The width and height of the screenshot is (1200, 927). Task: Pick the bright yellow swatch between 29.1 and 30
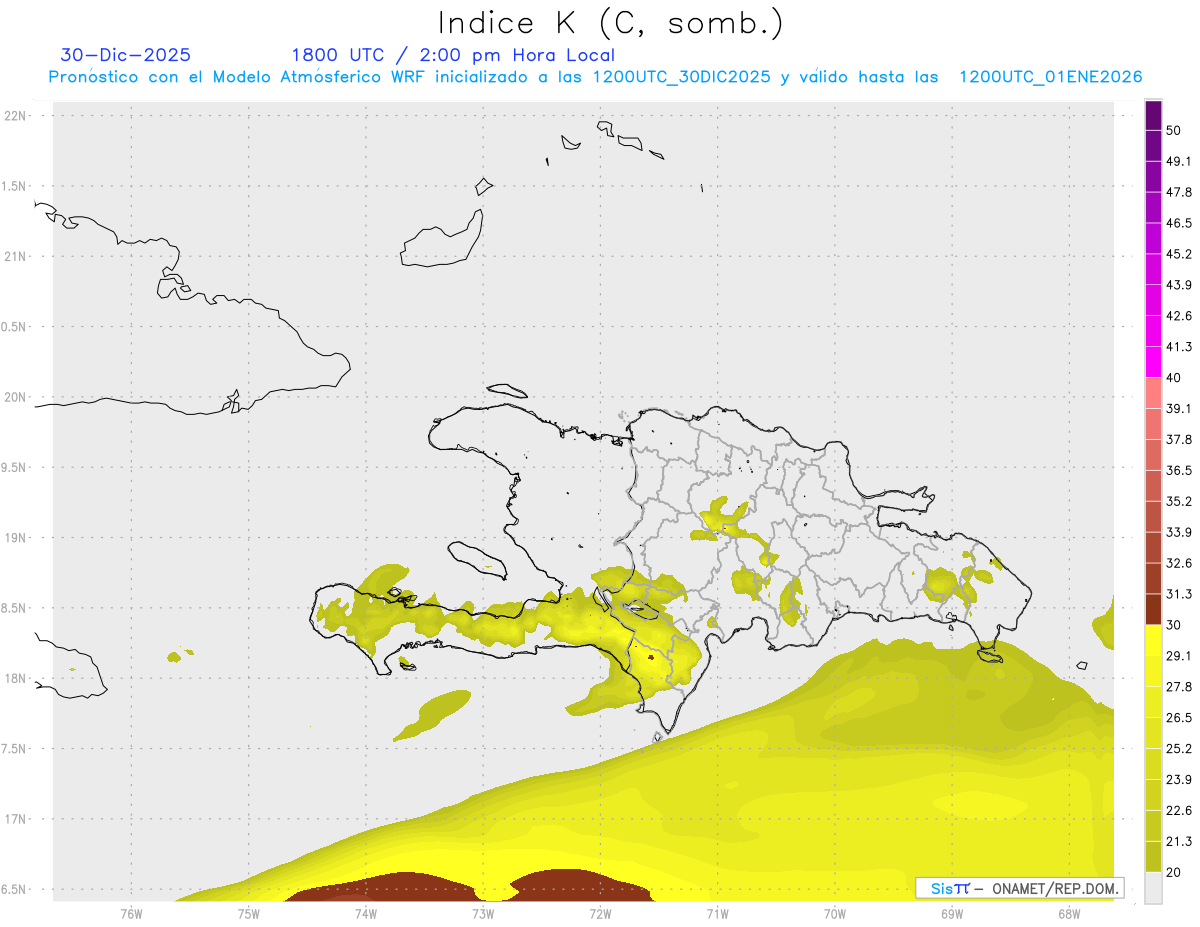point(1153,640)
